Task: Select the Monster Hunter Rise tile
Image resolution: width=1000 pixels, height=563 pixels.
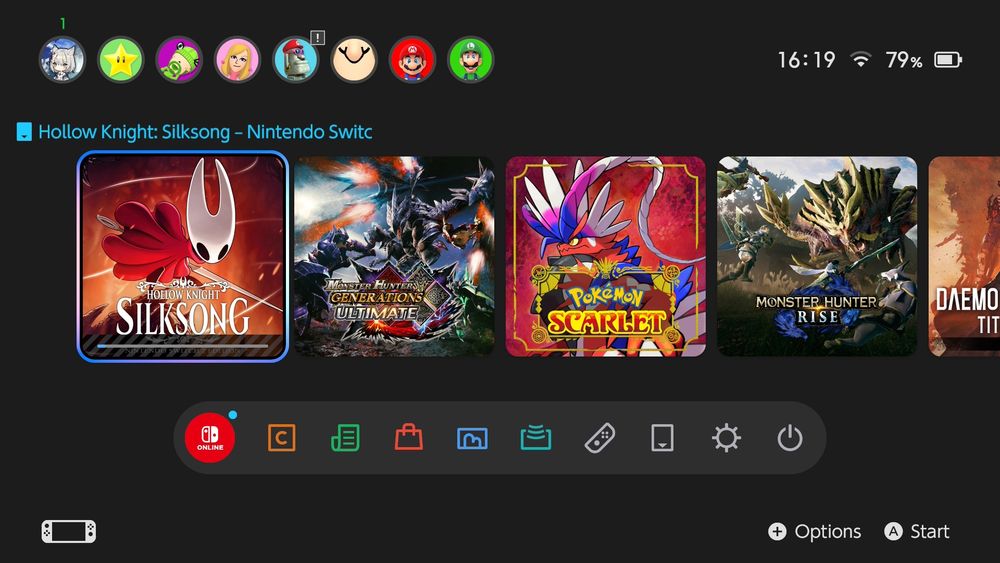Action: click(817, 256)
